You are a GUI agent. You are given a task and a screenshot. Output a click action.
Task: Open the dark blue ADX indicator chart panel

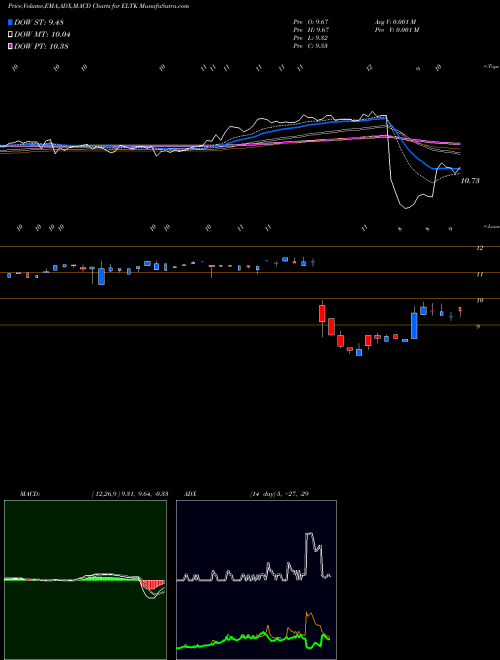click(256, 580)
